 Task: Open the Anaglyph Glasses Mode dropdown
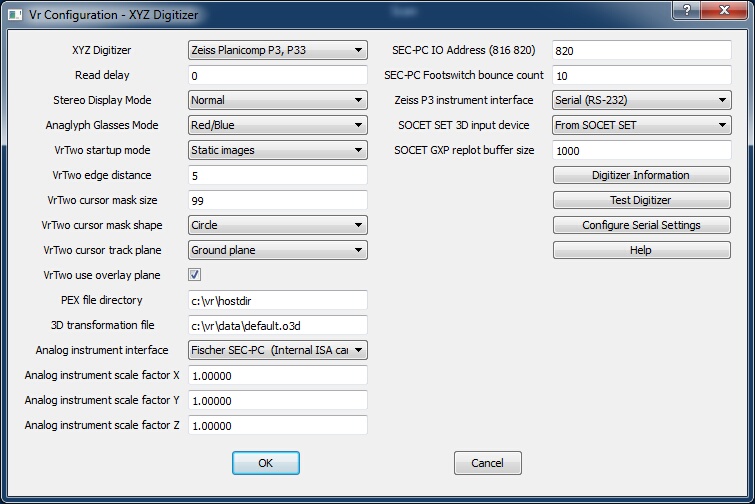(277, 125)
